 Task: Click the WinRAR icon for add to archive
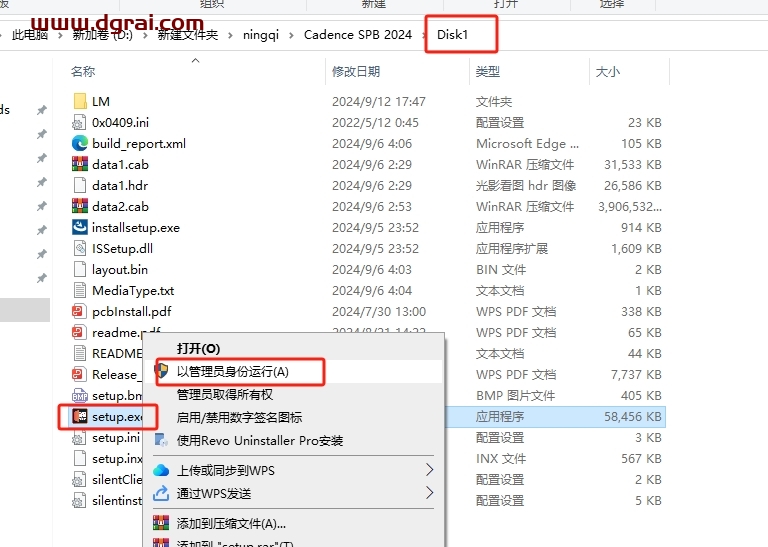click(161, 523)
